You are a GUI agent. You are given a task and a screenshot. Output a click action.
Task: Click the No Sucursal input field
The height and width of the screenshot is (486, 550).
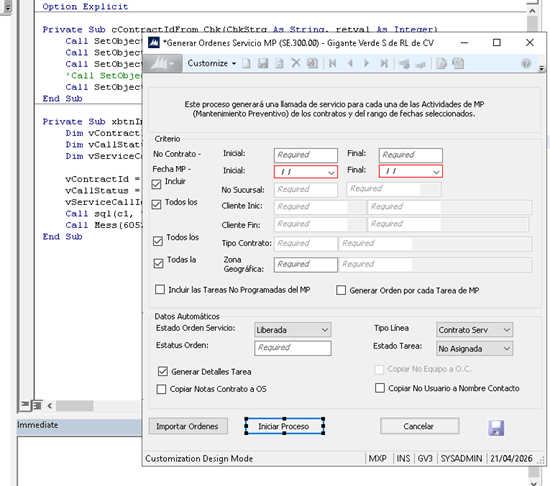pyautogui.click(x=306, y=189)
